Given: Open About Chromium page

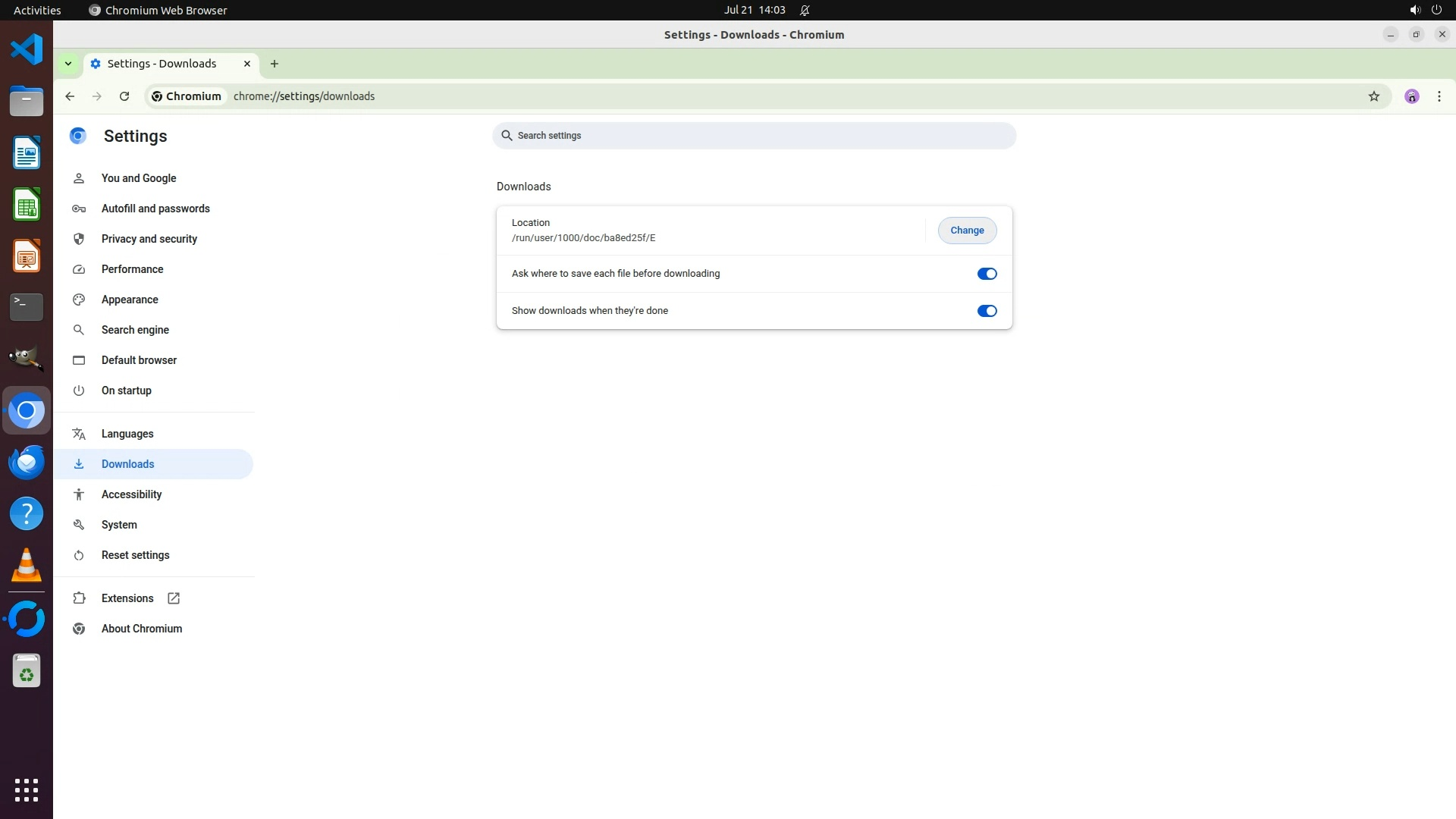Looking at the screenshot, I should 141,629.
